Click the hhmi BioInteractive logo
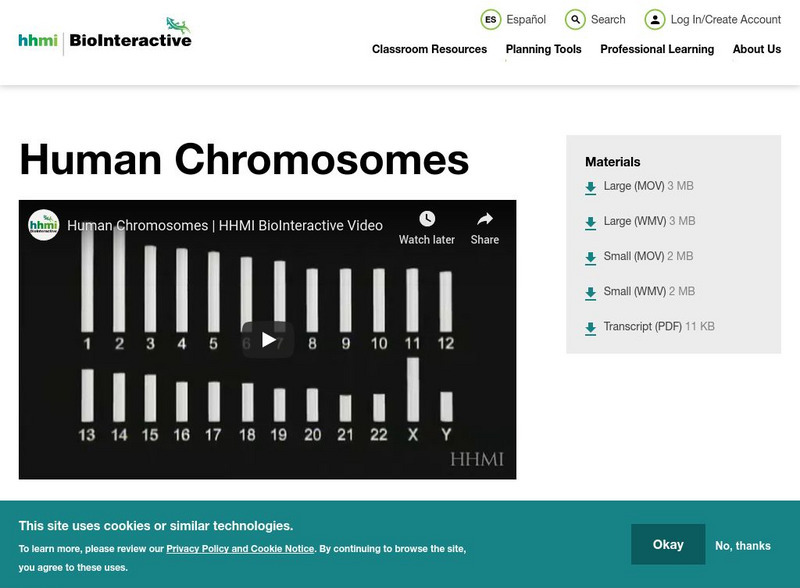 tap(105, 36)
